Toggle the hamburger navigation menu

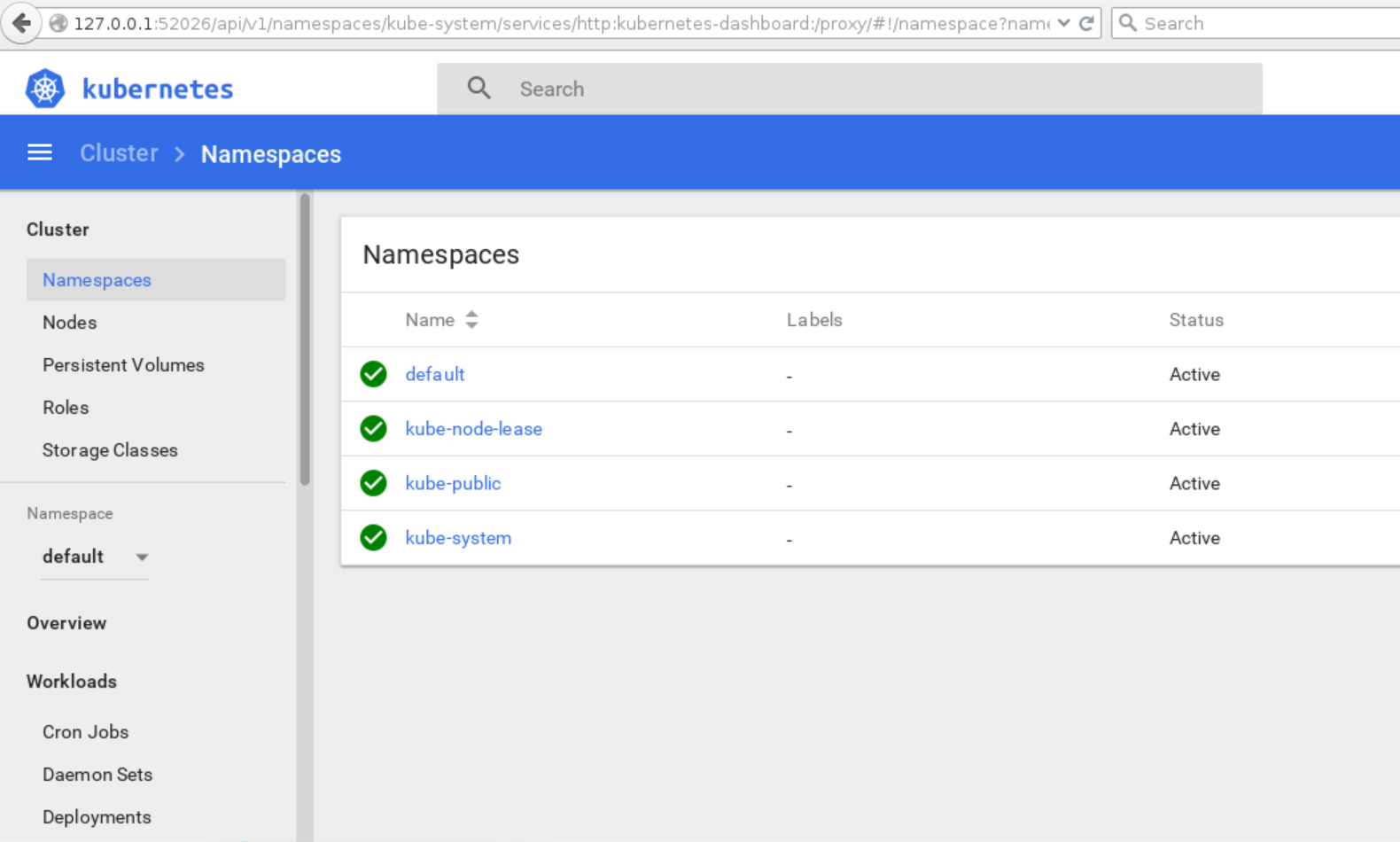point(40,152)
